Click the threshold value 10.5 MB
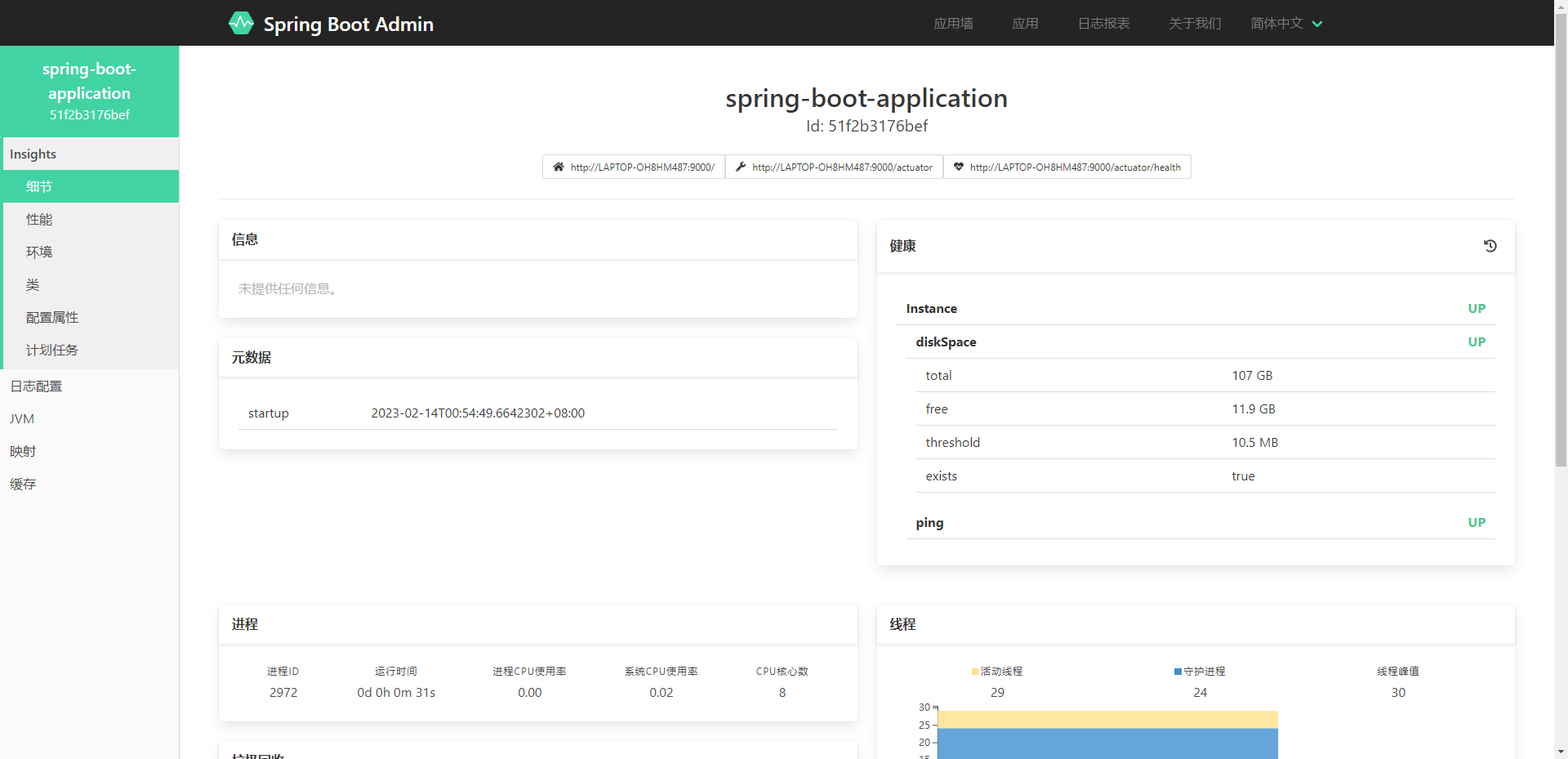The height and width of the screenshot is (759, 1568). click(x=1255, y=443)
